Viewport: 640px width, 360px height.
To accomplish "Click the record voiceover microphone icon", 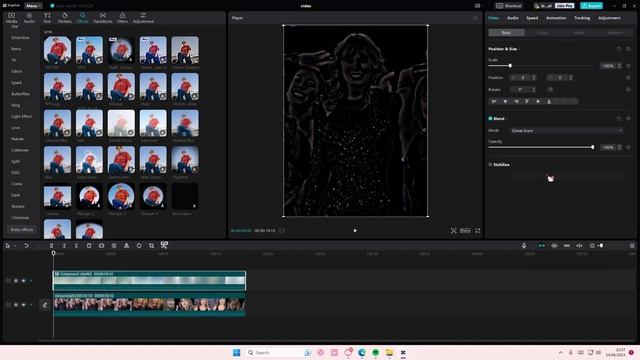I will 524,246.
